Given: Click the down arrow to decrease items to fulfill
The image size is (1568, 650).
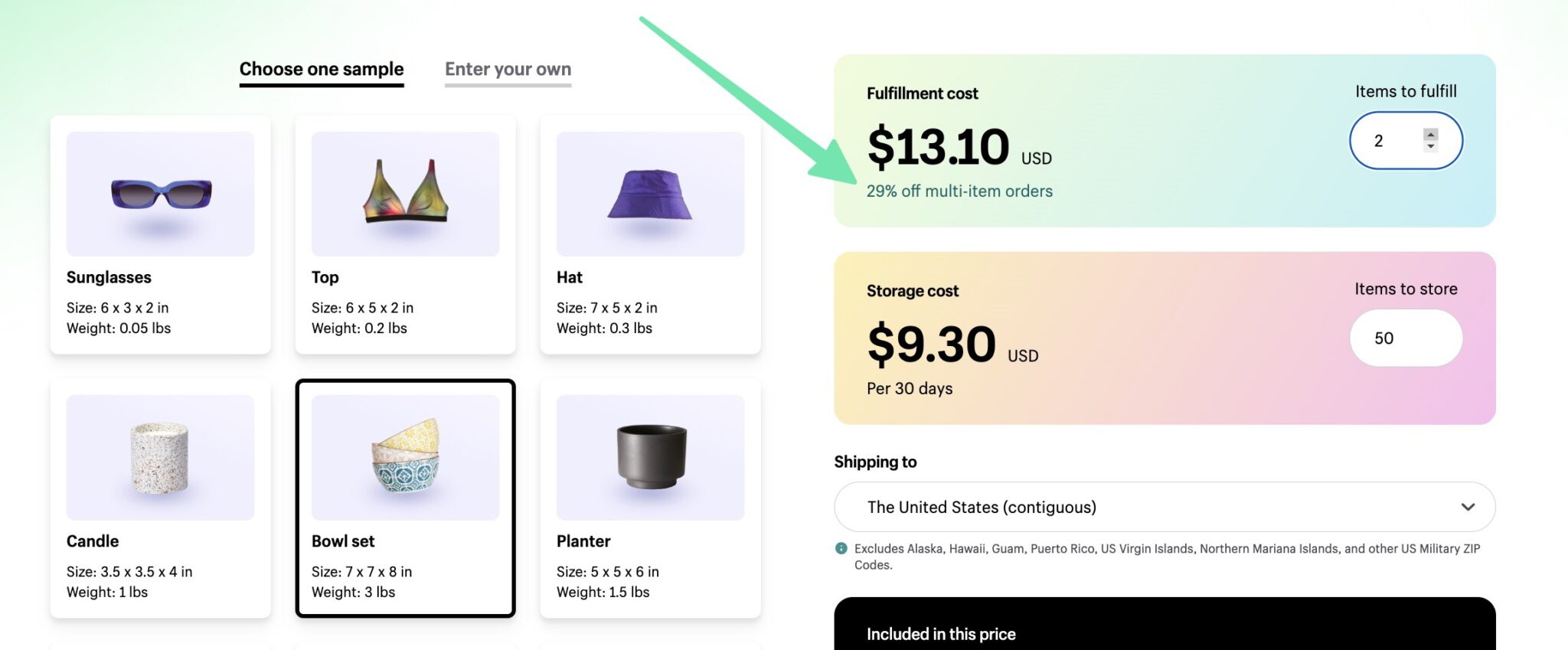Looking at the screenshot, I should click(x=1431, y=148).
